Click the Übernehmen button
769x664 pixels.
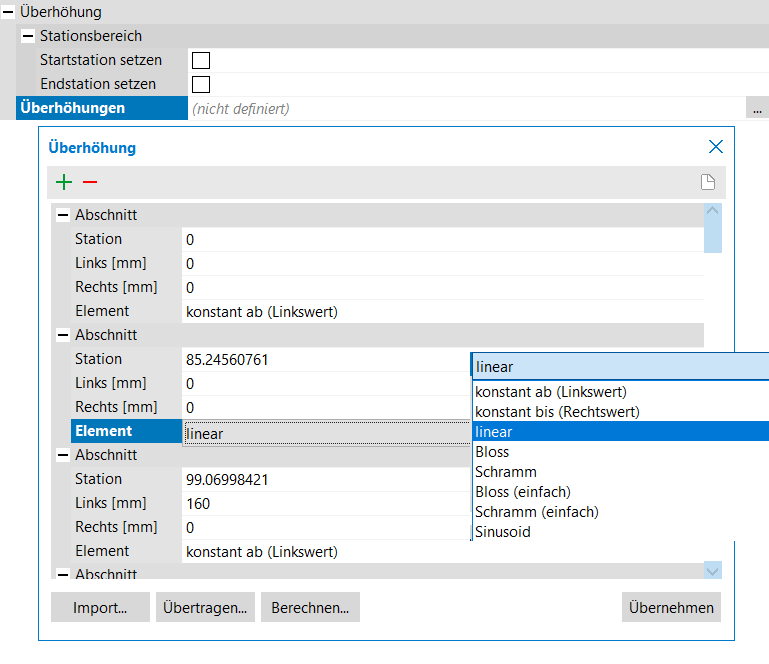(670, 607)
